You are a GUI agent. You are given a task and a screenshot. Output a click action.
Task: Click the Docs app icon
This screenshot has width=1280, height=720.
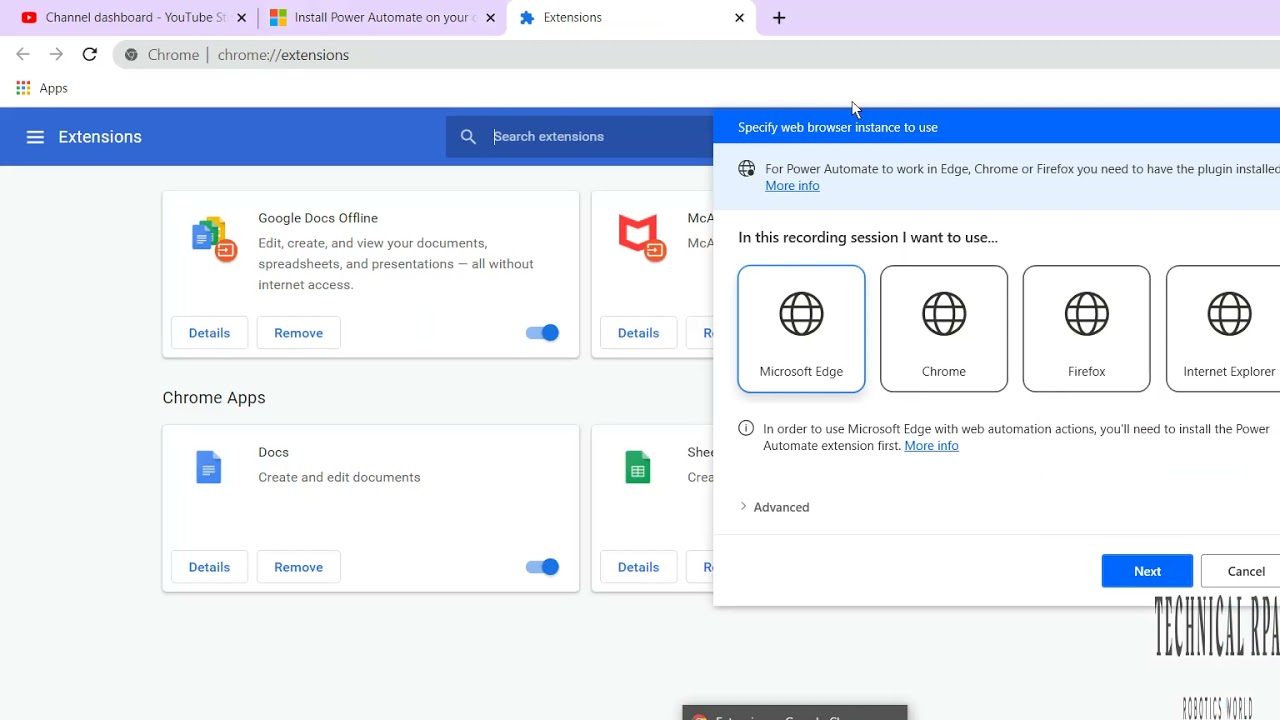click(208, 468)
